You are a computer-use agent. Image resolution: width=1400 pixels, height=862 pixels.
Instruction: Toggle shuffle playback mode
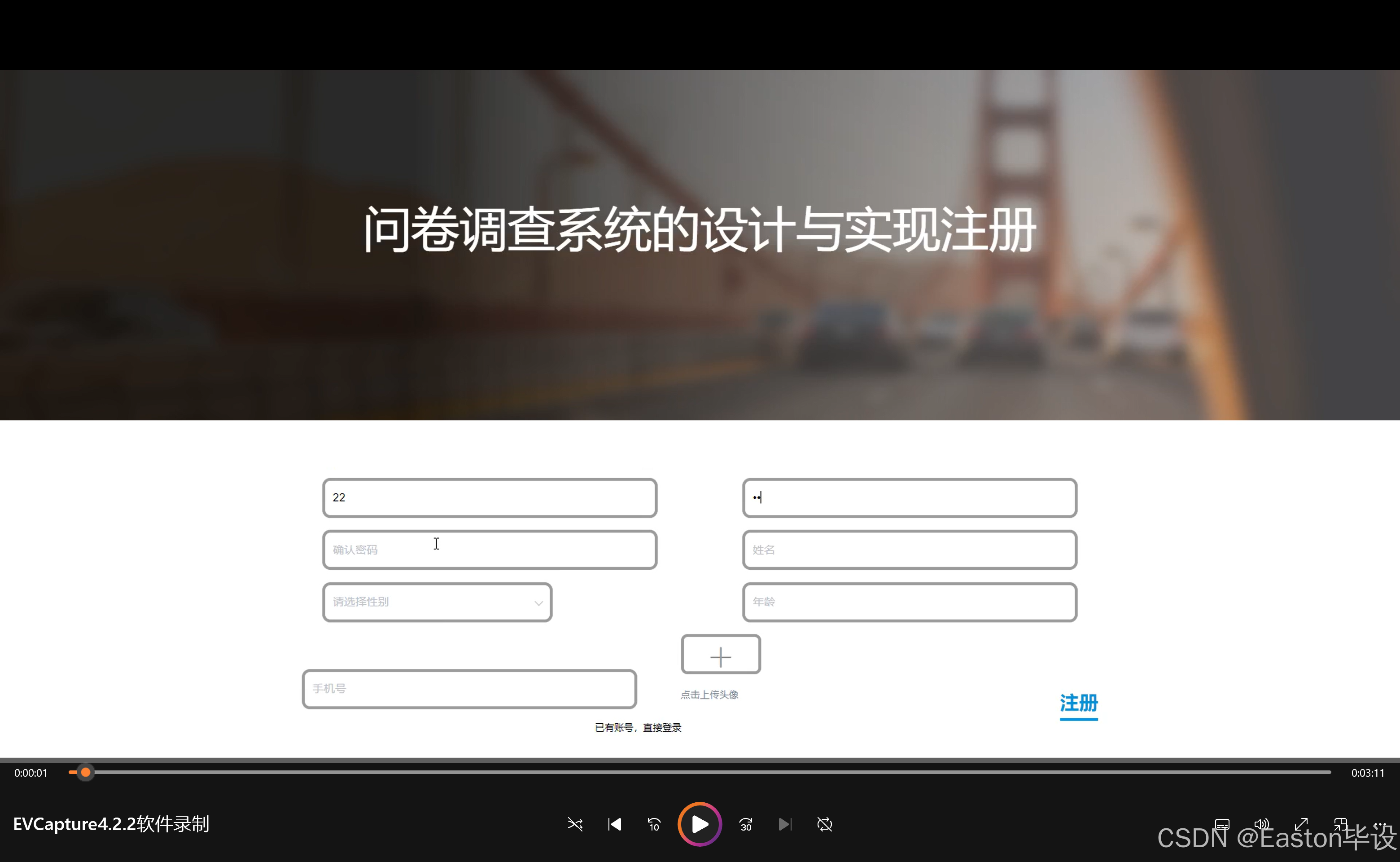click(575, 824)
